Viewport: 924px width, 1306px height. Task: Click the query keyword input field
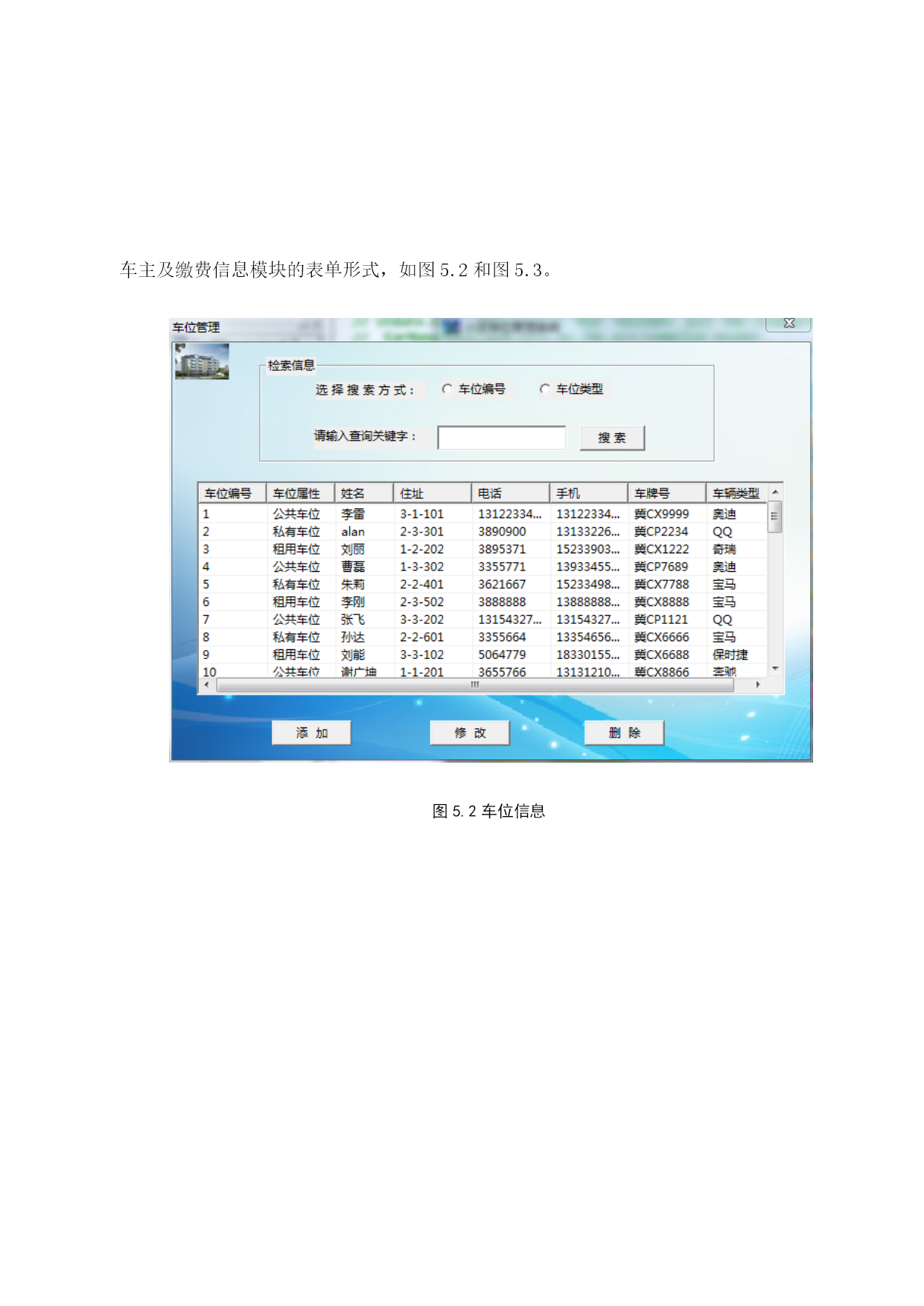click(501, 438)
